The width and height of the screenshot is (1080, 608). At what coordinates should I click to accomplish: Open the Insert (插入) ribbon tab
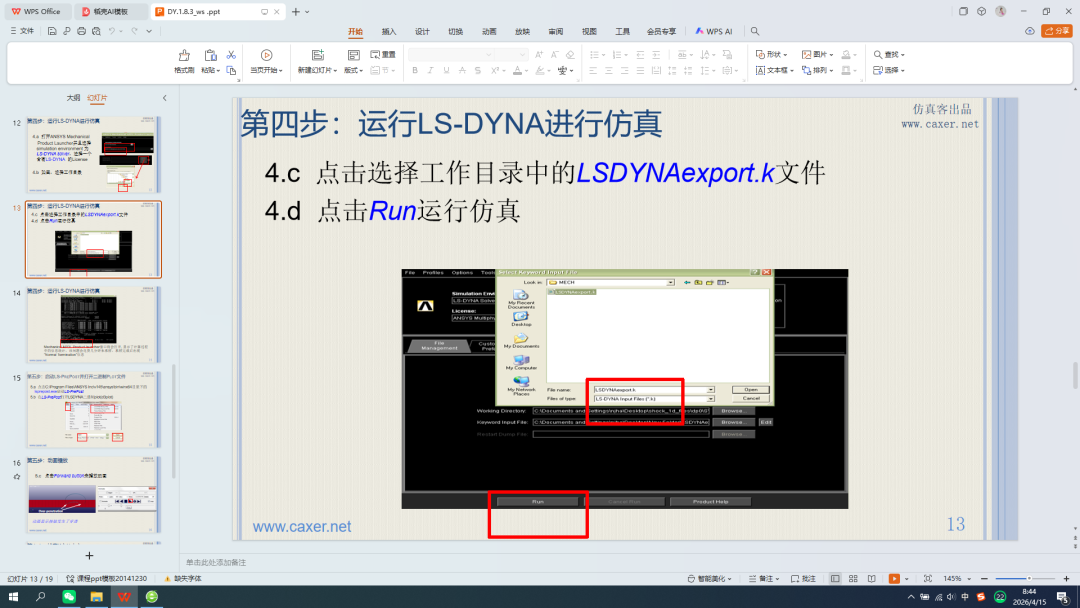tap(389, 31)
